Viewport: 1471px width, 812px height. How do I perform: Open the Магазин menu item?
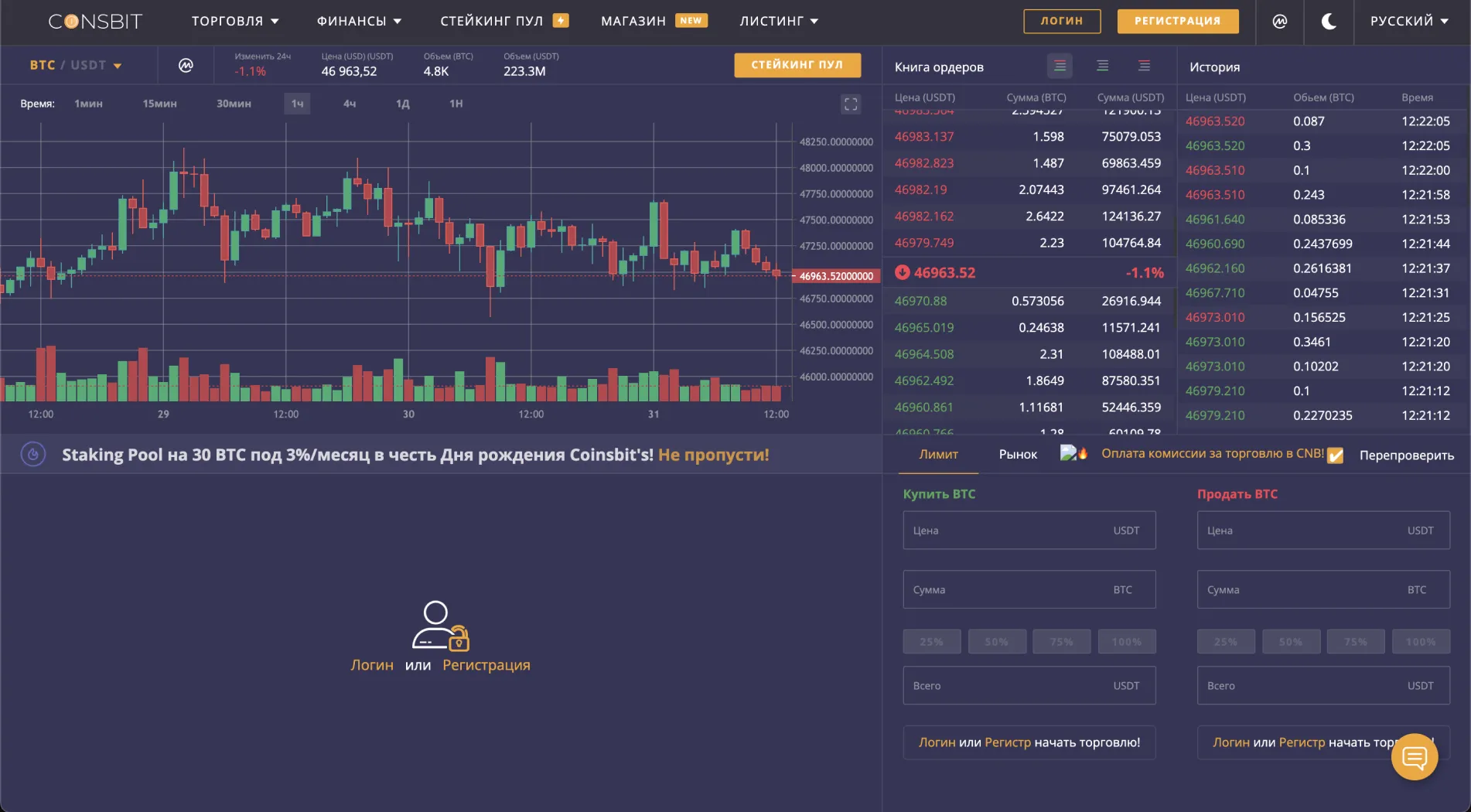[633, 22]
